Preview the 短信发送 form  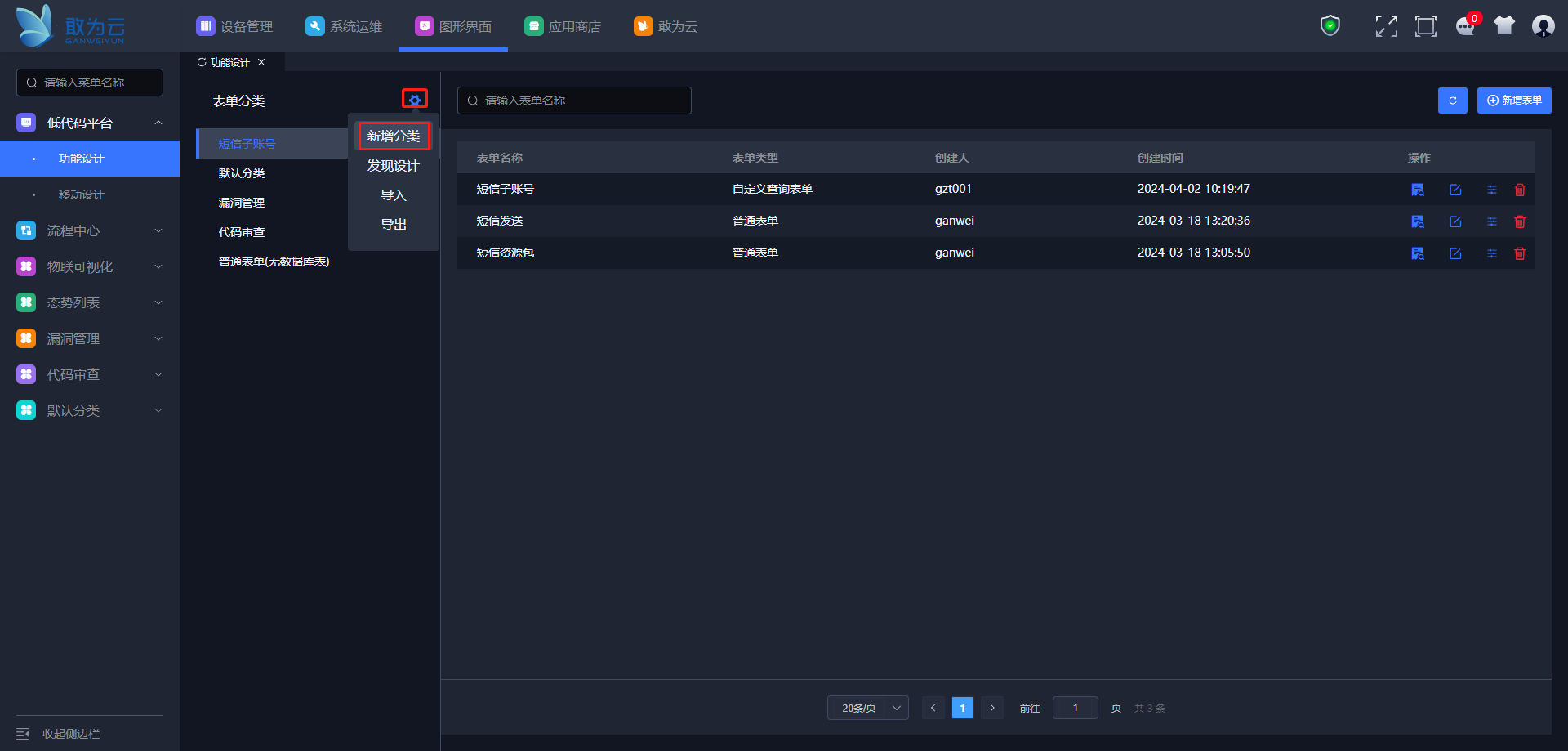click(1418, 221)
